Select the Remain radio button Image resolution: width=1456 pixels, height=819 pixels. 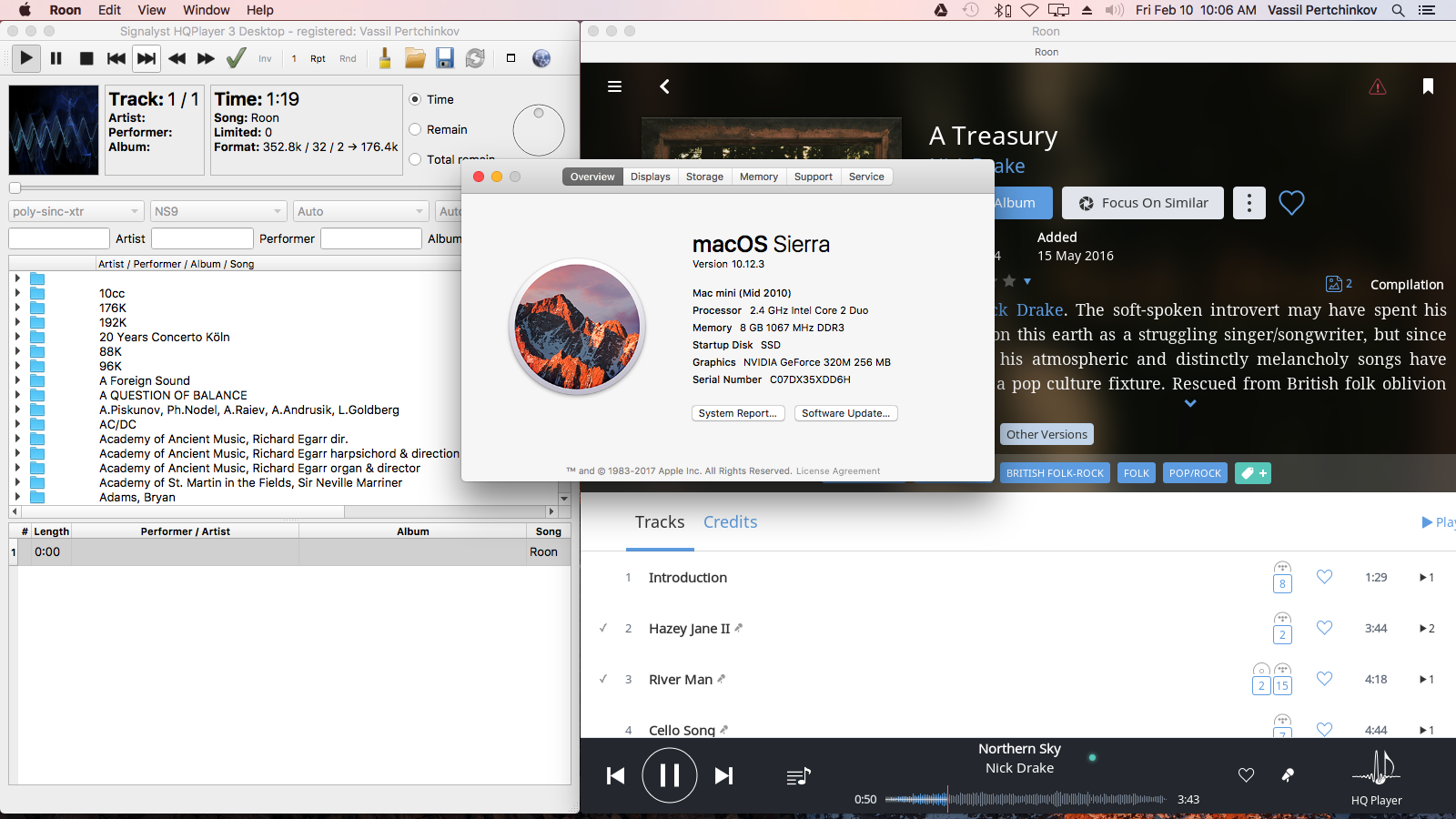415,129
